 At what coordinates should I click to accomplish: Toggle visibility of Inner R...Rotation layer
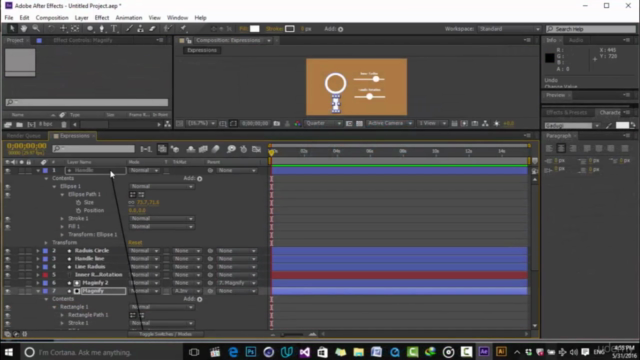pyautogui.click(x=7, y=275)
